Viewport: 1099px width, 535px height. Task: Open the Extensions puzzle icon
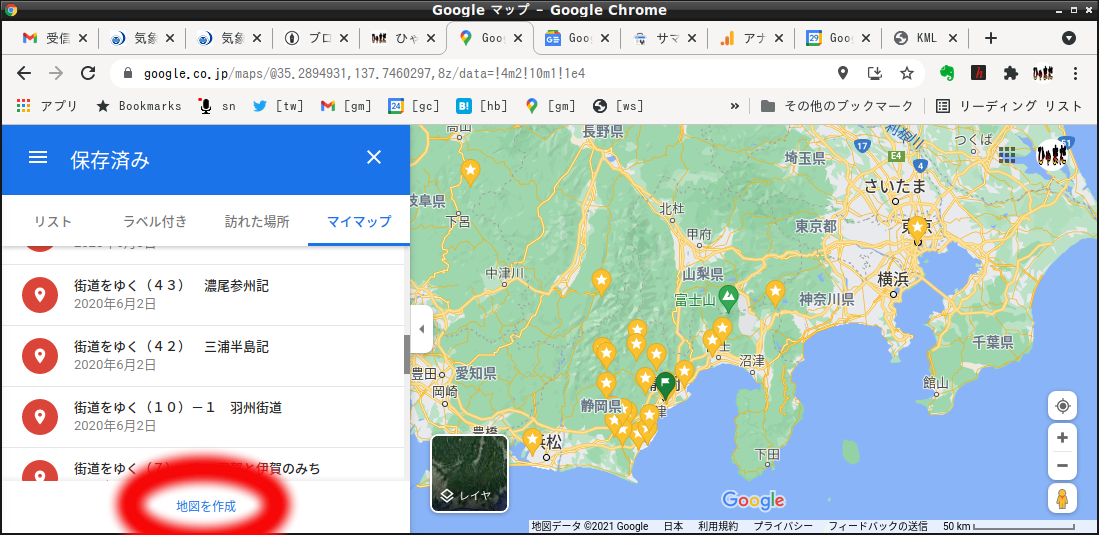click(1010, 73)
